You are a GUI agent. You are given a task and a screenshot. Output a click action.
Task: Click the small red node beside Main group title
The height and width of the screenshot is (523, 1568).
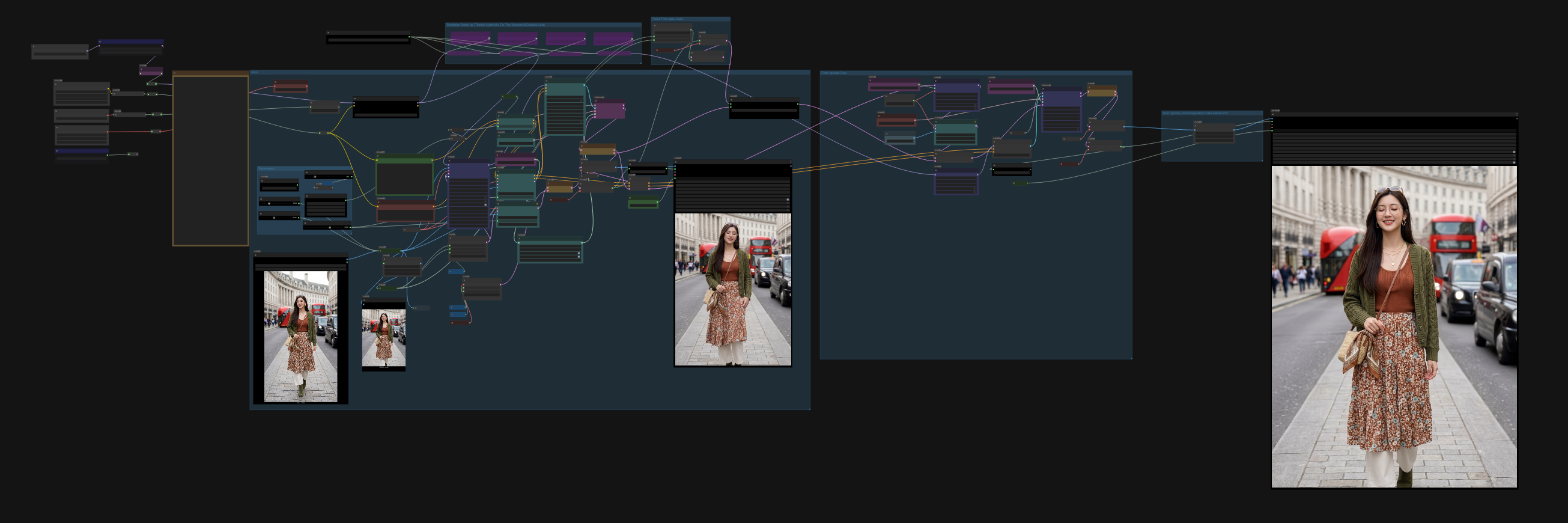(291, 87)
